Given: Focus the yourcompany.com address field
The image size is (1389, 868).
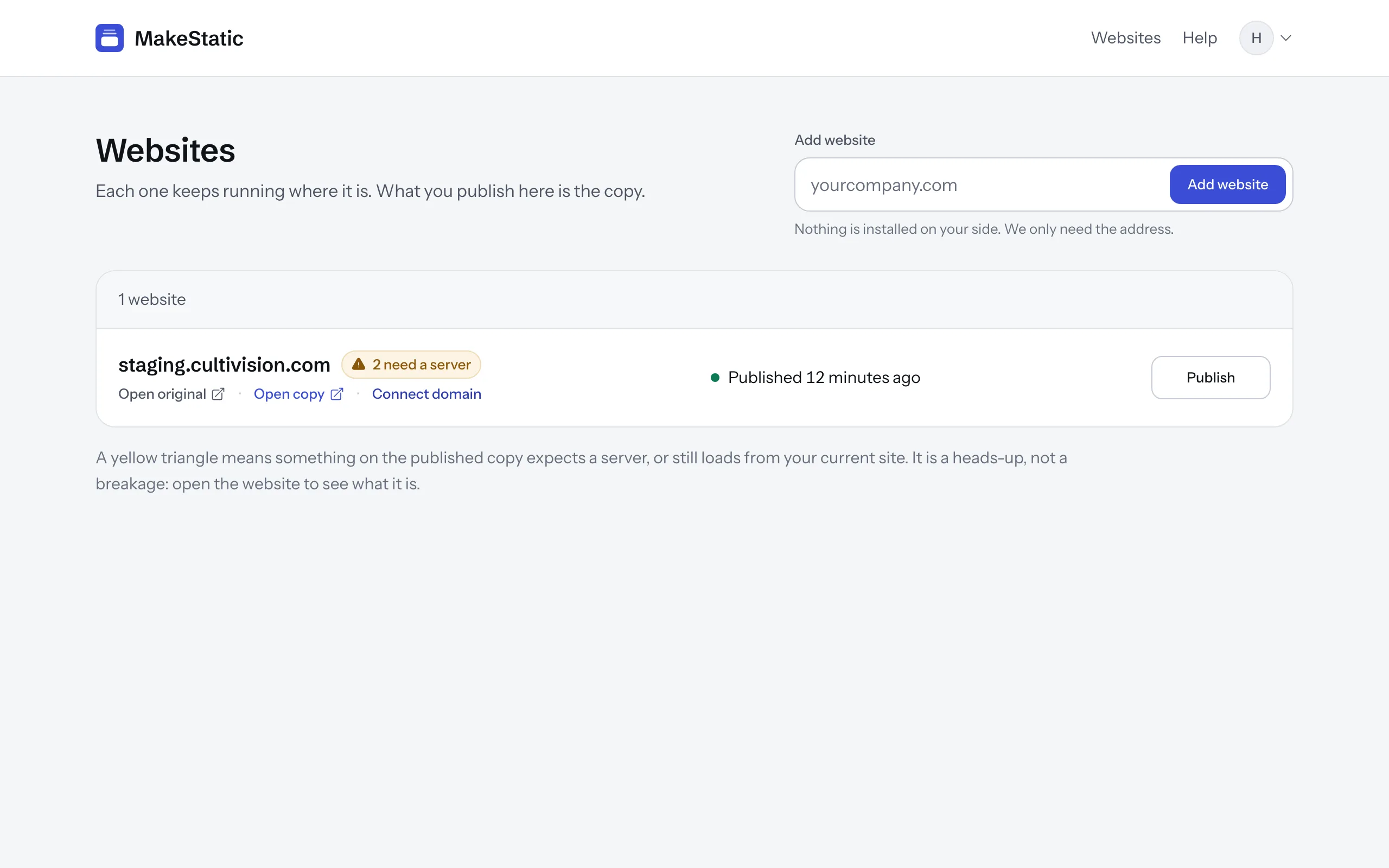Looking at the screenshot, I should coord(982,185).
